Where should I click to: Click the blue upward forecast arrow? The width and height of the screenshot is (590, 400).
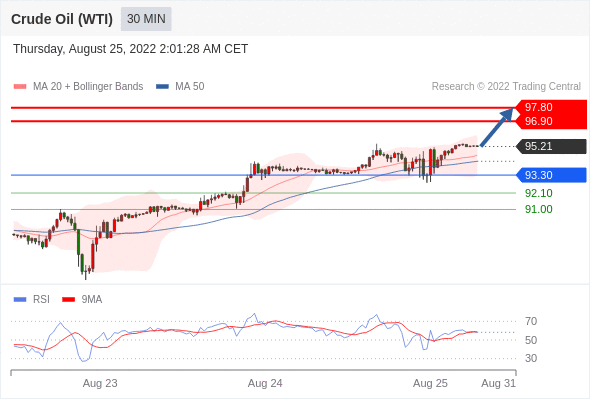(497, 127)
